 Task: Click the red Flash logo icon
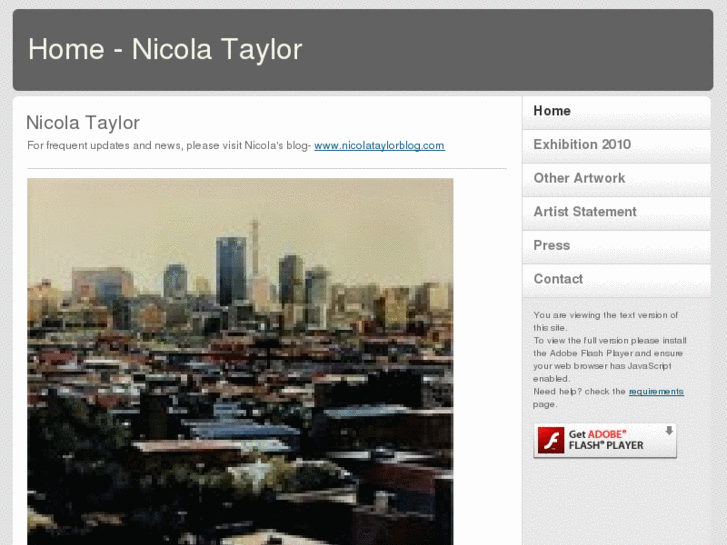click(551, 440)
